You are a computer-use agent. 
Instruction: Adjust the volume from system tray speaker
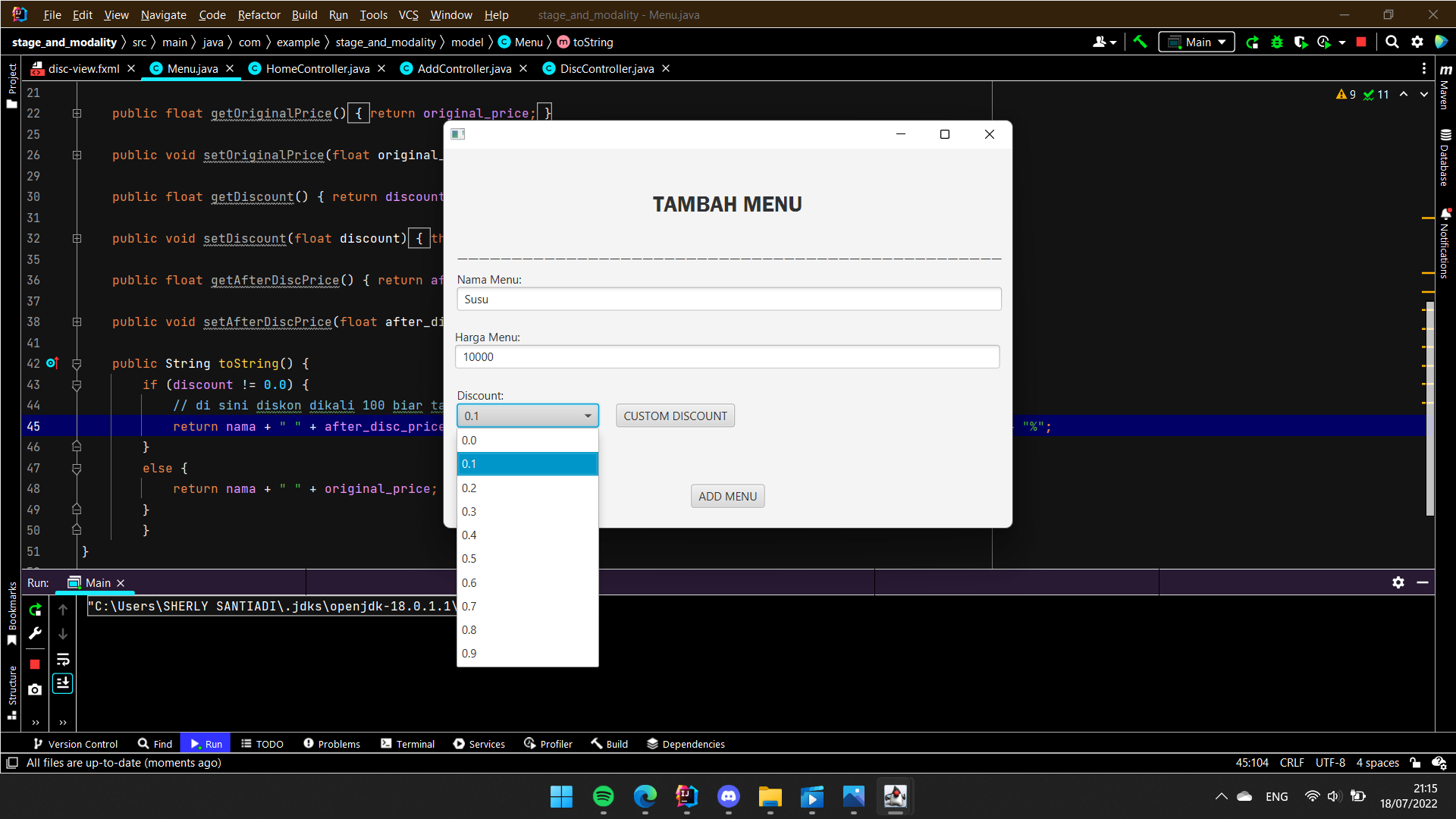coord(1335,796)
